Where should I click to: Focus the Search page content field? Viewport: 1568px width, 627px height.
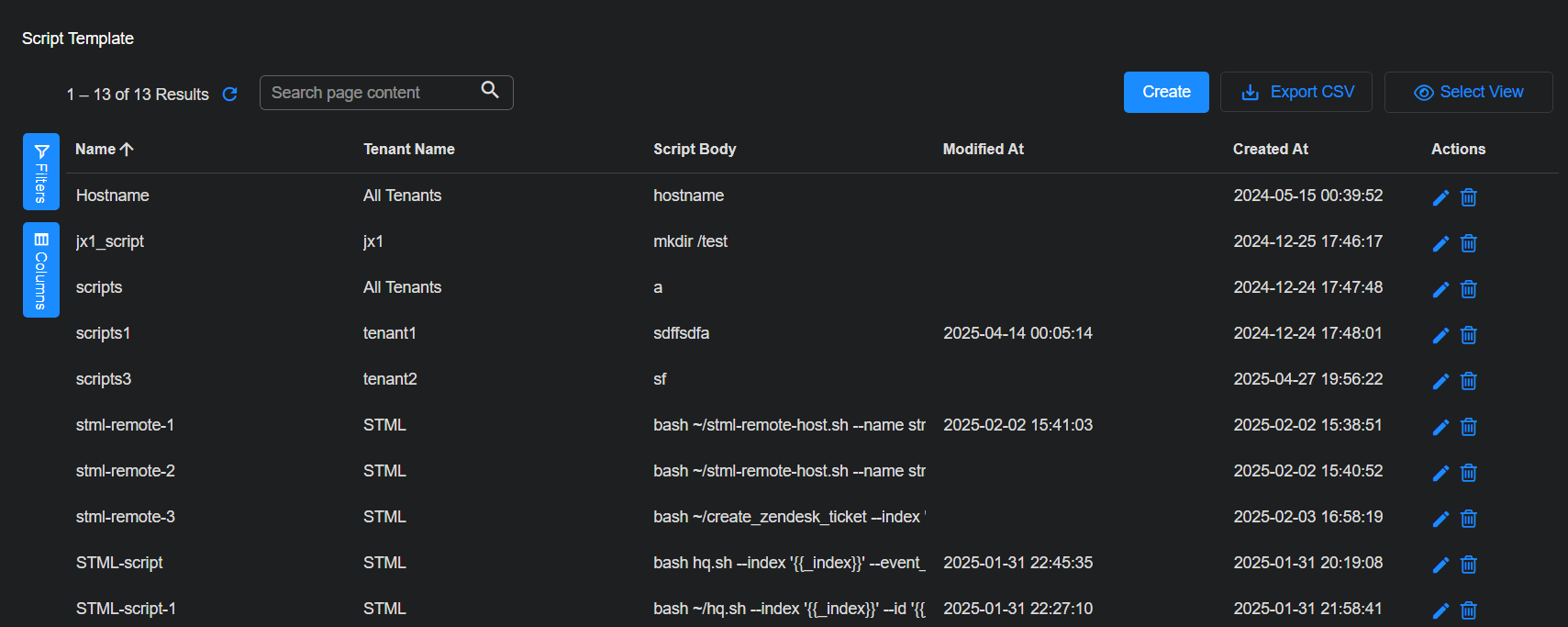(x=372, y=93)
